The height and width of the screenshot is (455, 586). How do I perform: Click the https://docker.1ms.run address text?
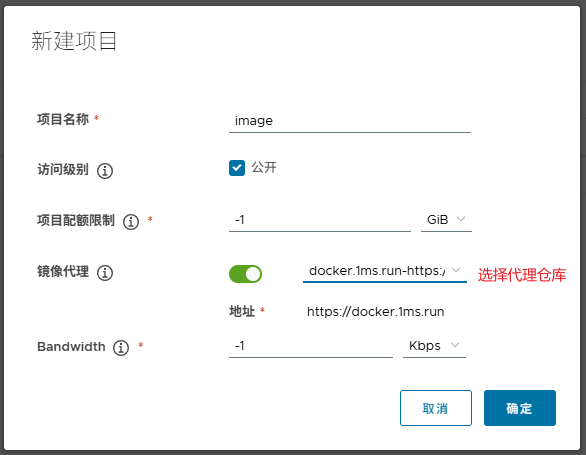375,311
